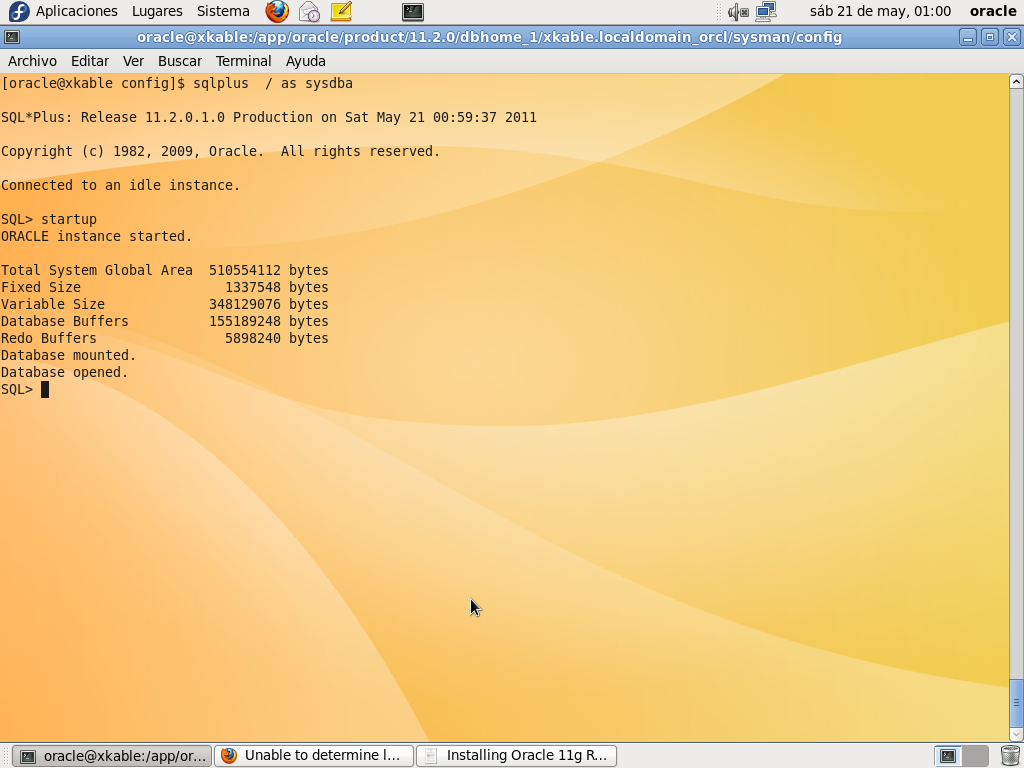Image resolution: width=1024 pixels, height=768 pixels.
Task: Open the Editar menu in terminal
Action: tap(89, 61)
